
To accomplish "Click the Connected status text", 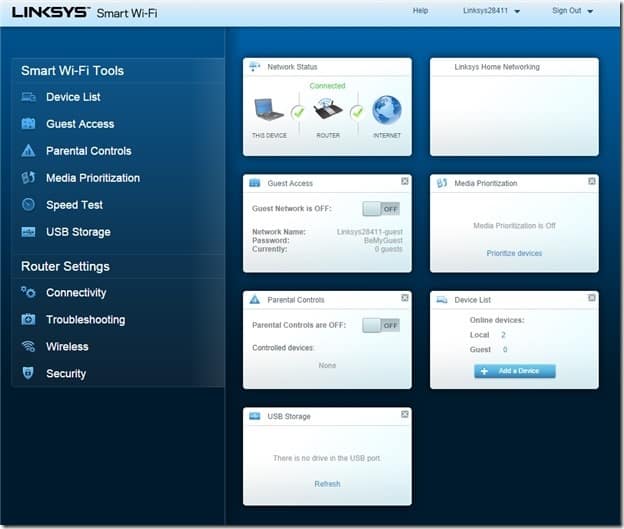I will point(327,86).
